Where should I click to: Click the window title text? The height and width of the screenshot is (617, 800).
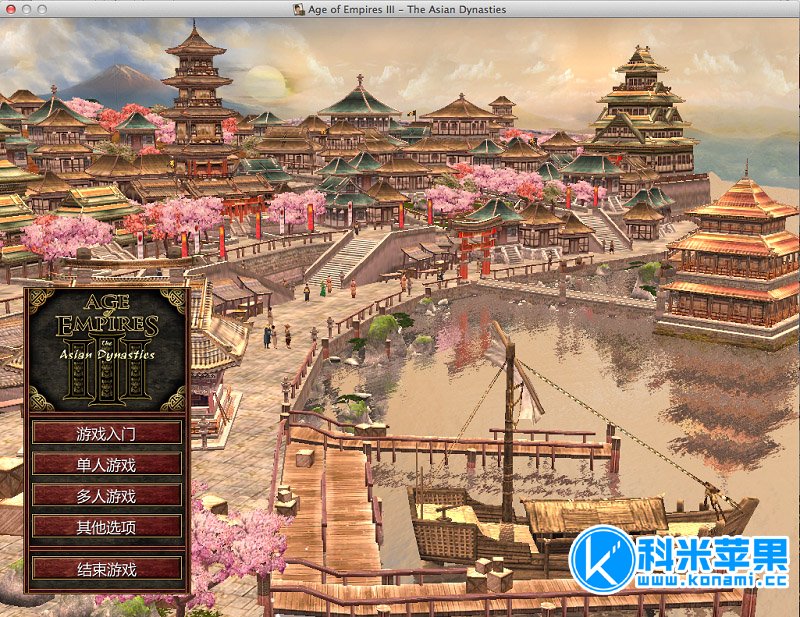[407, 9]
